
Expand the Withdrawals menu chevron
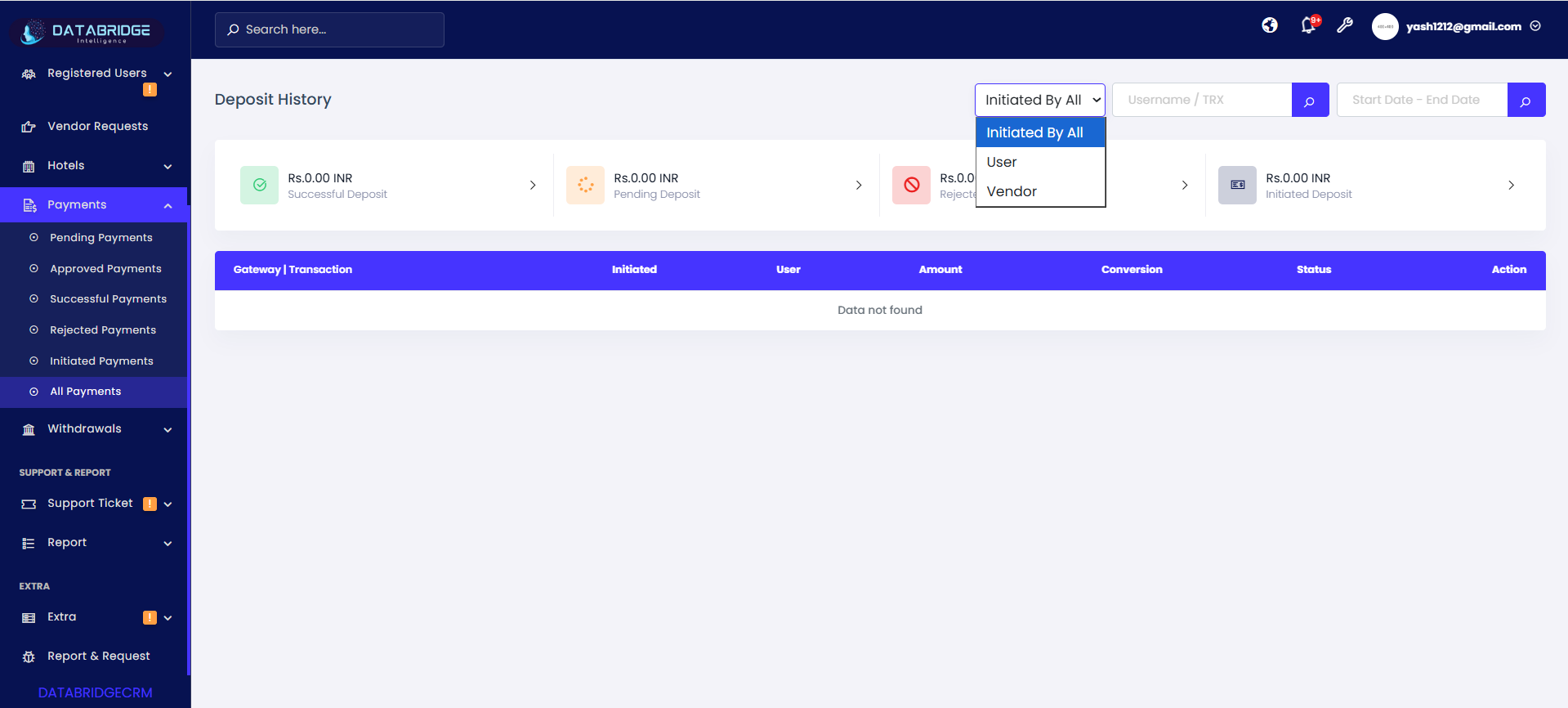click(x=168, y=430)
